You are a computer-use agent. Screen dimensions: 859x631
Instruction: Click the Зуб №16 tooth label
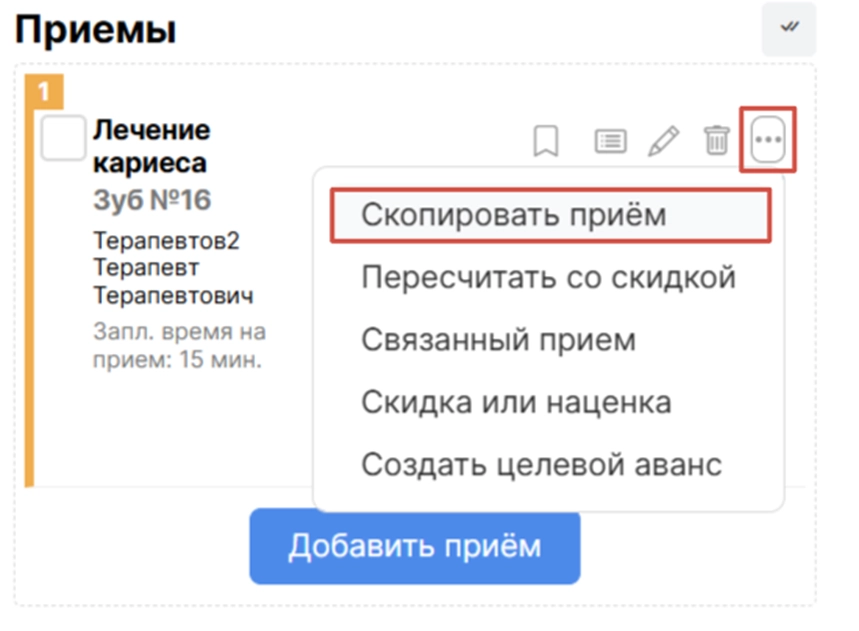152,200
